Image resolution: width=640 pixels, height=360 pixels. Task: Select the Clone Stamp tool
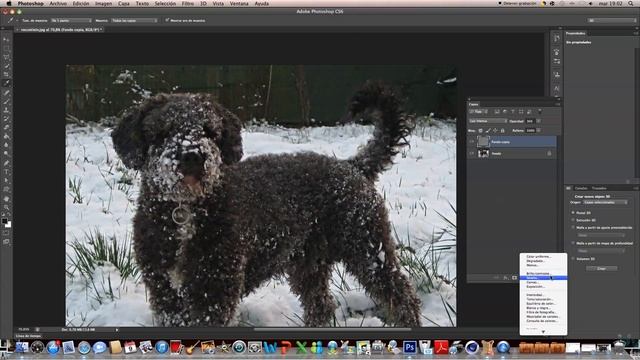pyautogui.click(x=6, y=110)
